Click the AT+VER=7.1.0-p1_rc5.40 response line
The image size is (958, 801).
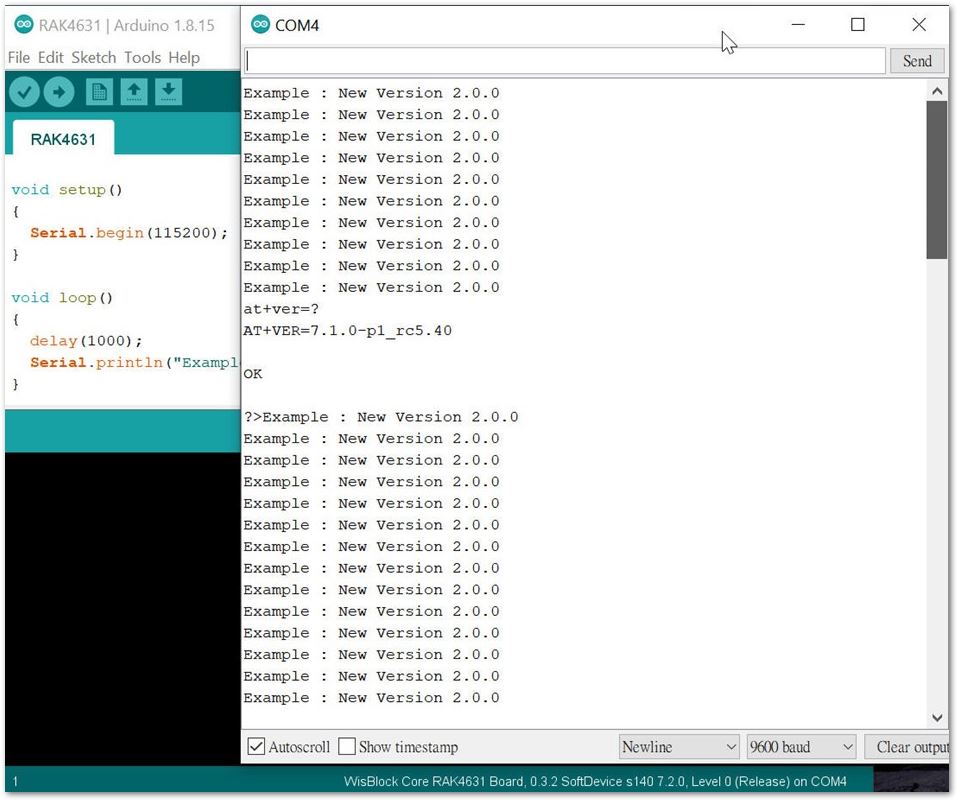[x=348, y=331]
